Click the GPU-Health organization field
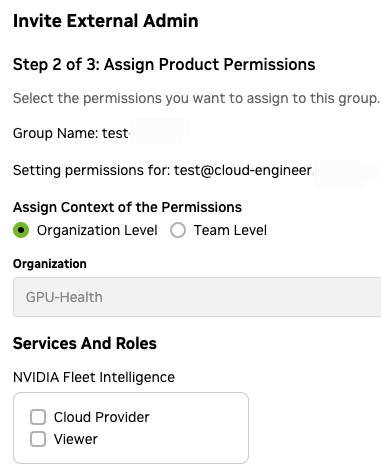The width and height of the screenshot is (381, 473). point(197,297)
